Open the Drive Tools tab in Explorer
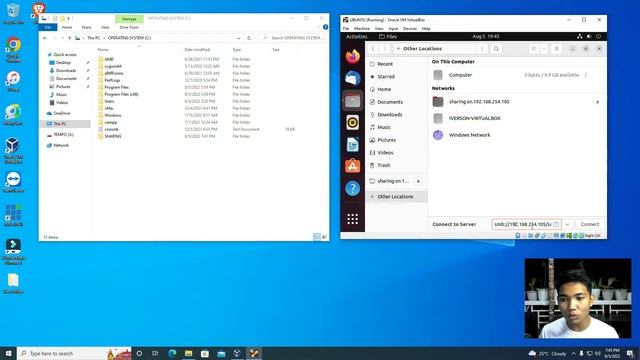 pyautogui.click(x=129, y=27)
